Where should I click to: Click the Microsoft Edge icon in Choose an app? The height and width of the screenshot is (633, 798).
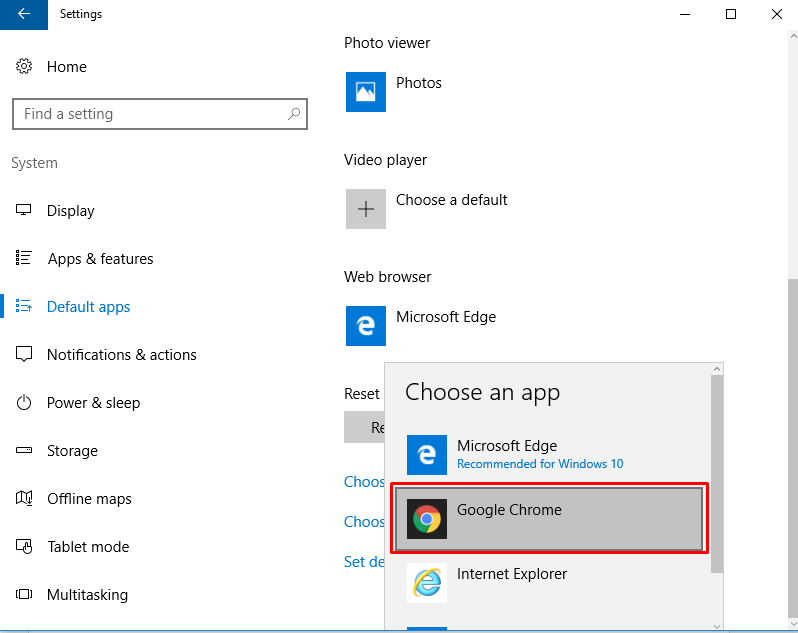point(427,454)
